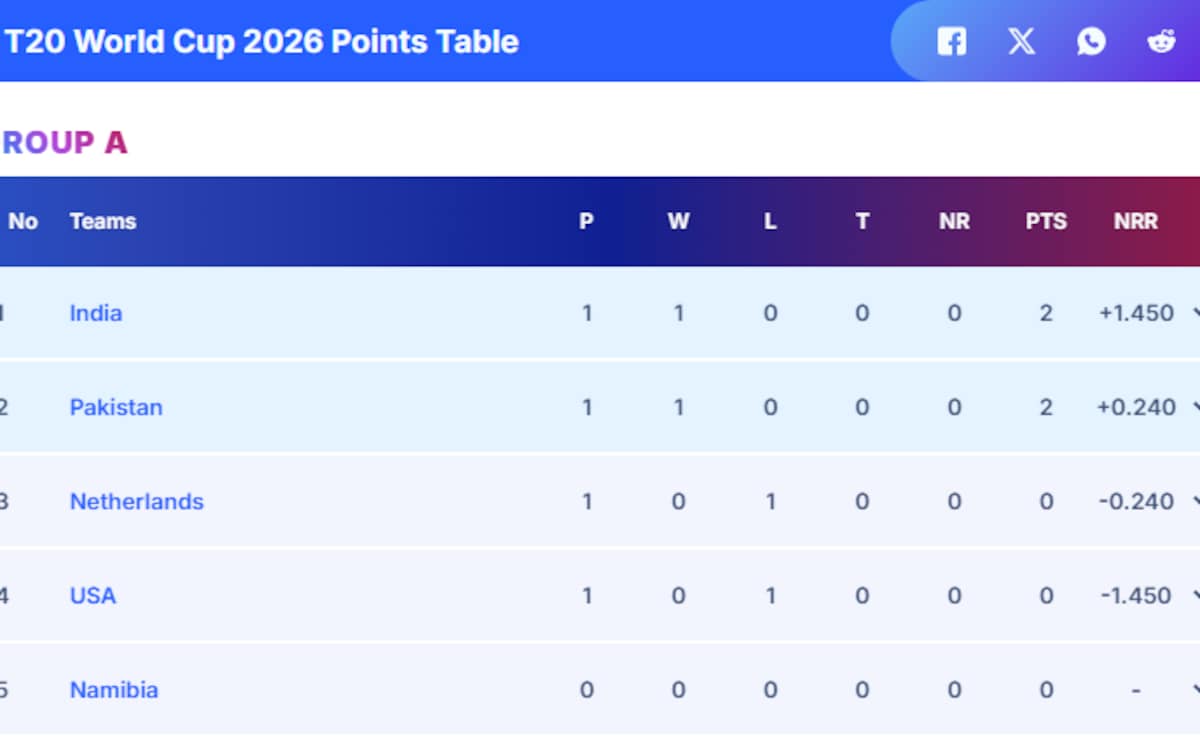
Task: Share the table on Facebook
Action: coord(951,42)
